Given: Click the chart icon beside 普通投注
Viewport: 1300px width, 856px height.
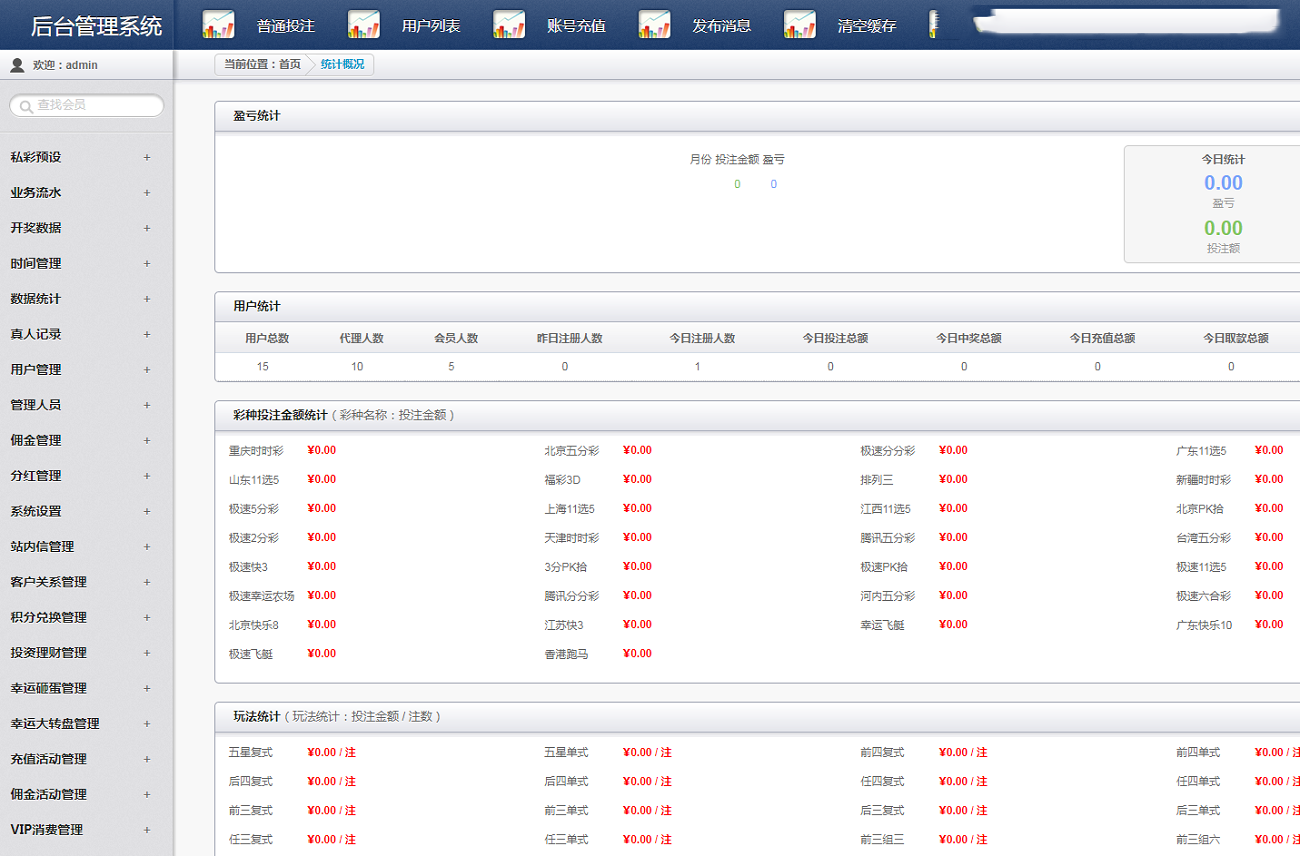Looking at the screenshot, I should (218, 25).
